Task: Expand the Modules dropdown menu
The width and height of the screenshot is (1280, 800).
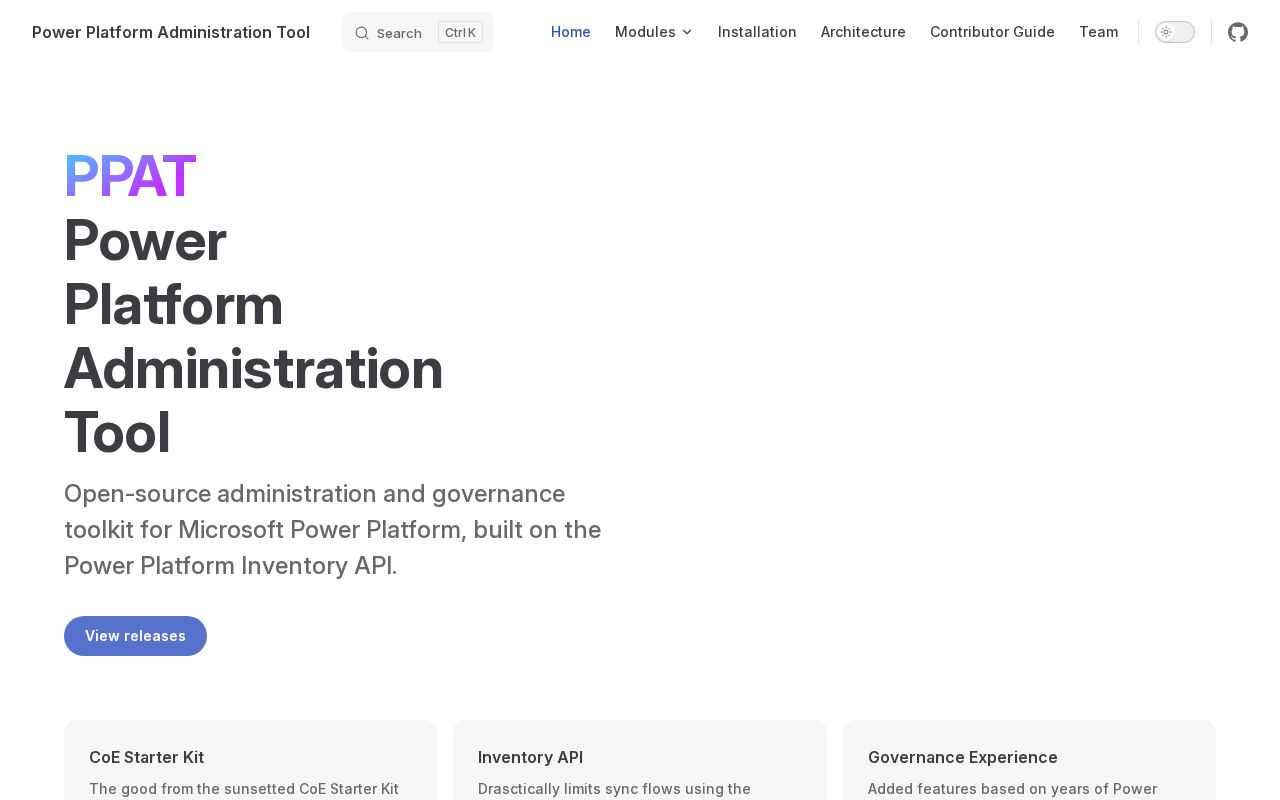Action: pos(654,32)
